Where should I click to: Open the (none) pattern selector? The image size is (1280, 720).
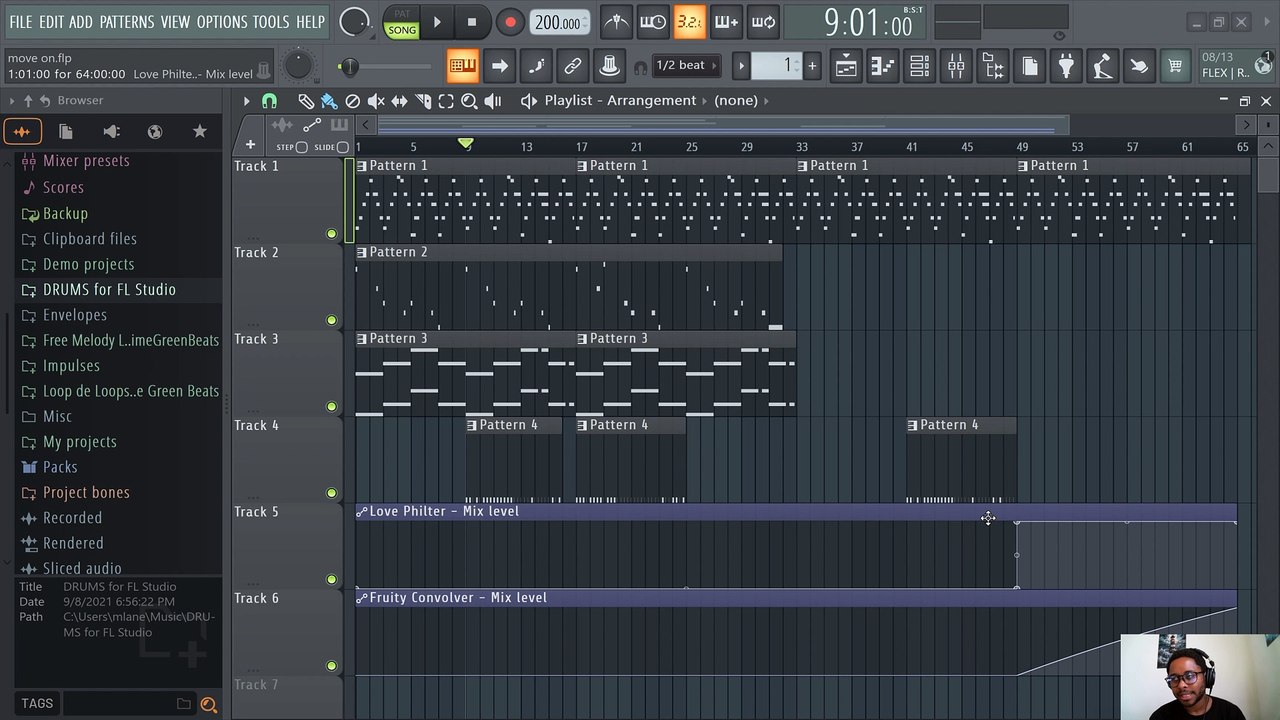point(736,101)
